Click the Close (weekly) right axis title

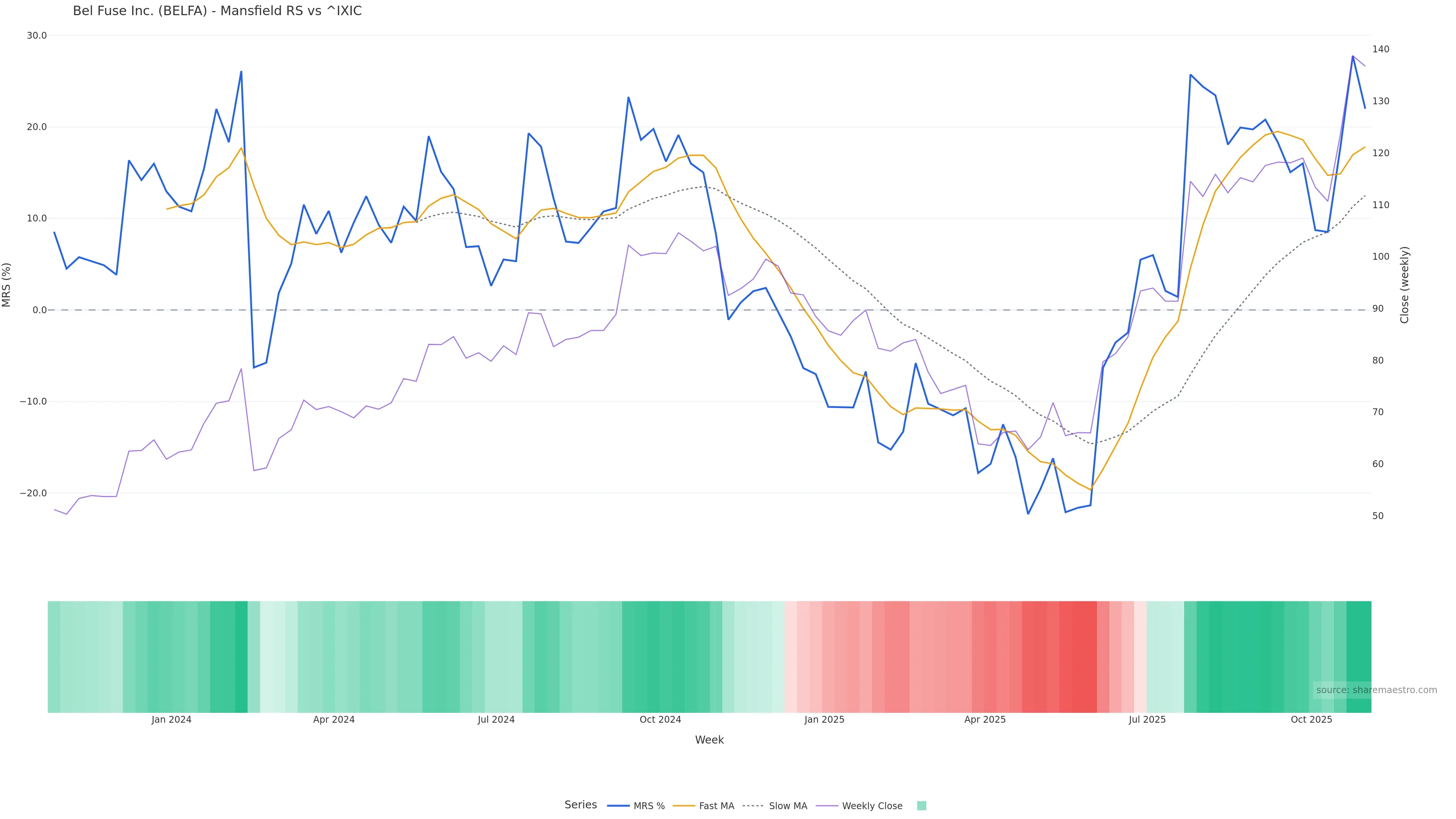[x=1404, y=285]
